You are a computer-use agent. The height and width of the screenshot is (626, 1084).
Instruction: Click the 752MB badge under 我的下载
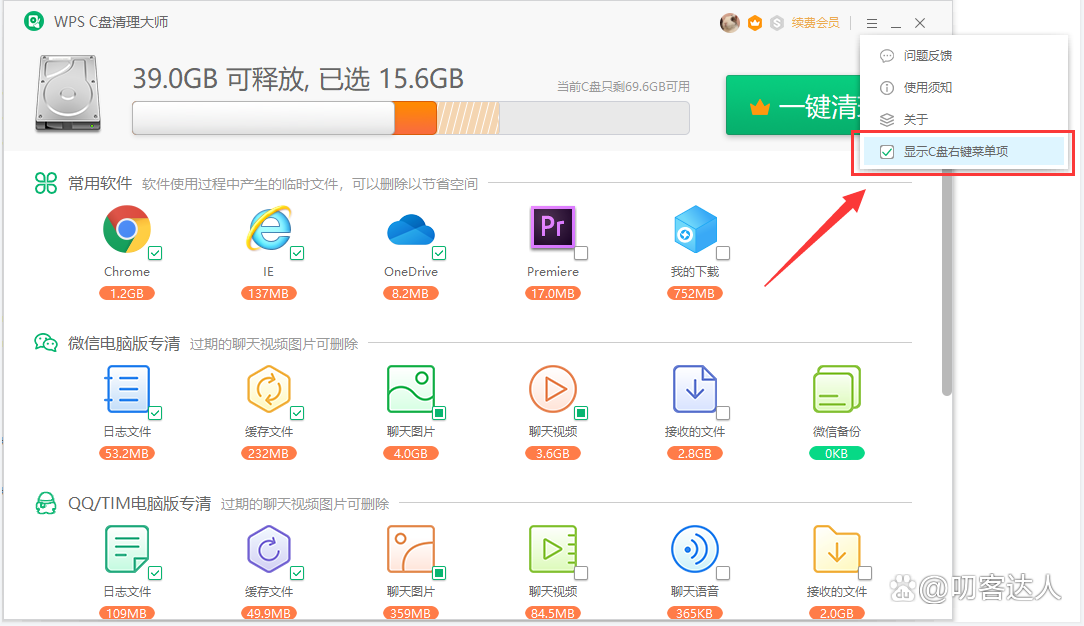coord(695,294)
